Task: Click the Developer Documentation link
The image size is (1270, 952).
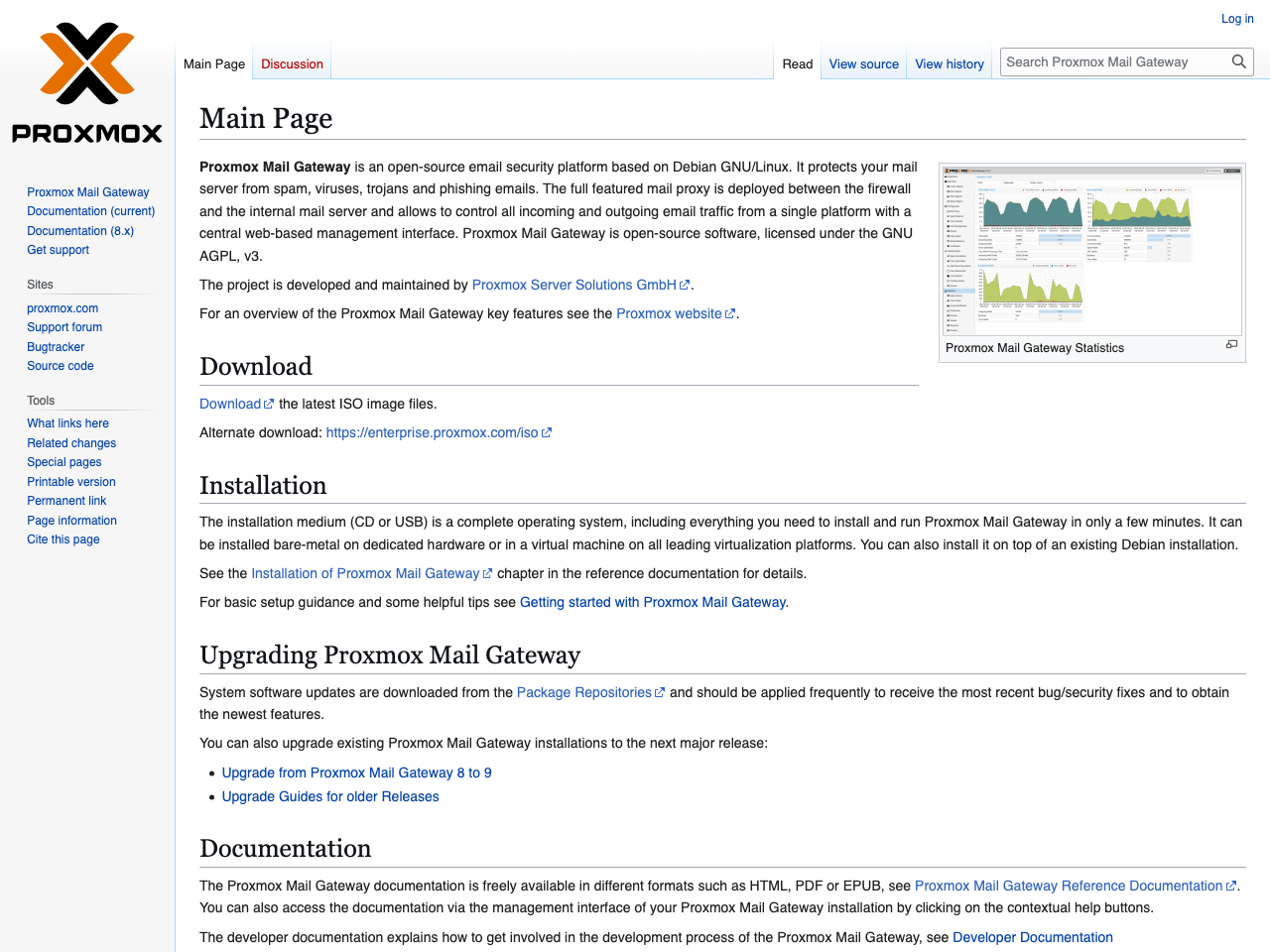Action: point(1032,937)
